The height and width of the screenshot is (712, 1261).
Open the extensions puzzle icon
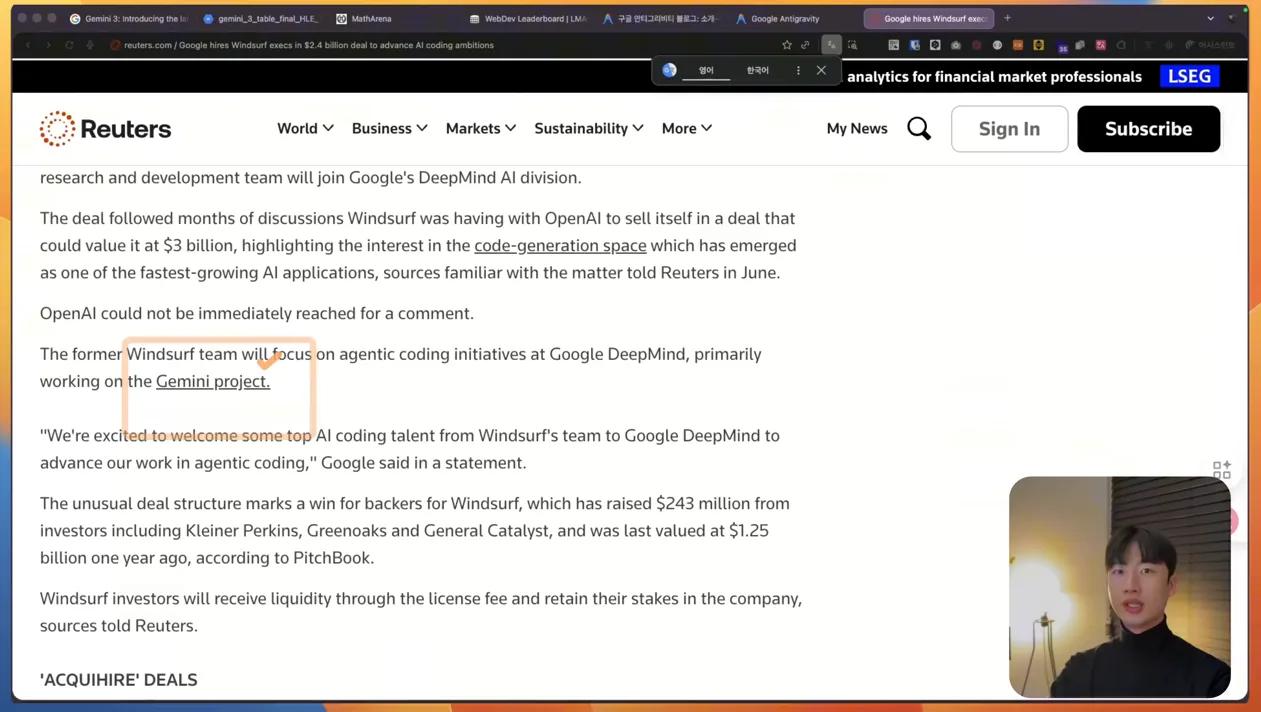1121,45
